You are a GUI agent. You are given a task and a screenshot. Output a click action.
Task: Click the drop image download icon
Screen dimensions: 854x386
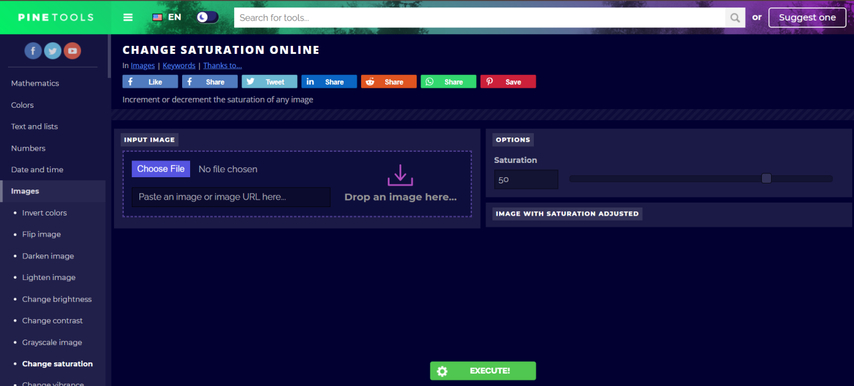400,175
